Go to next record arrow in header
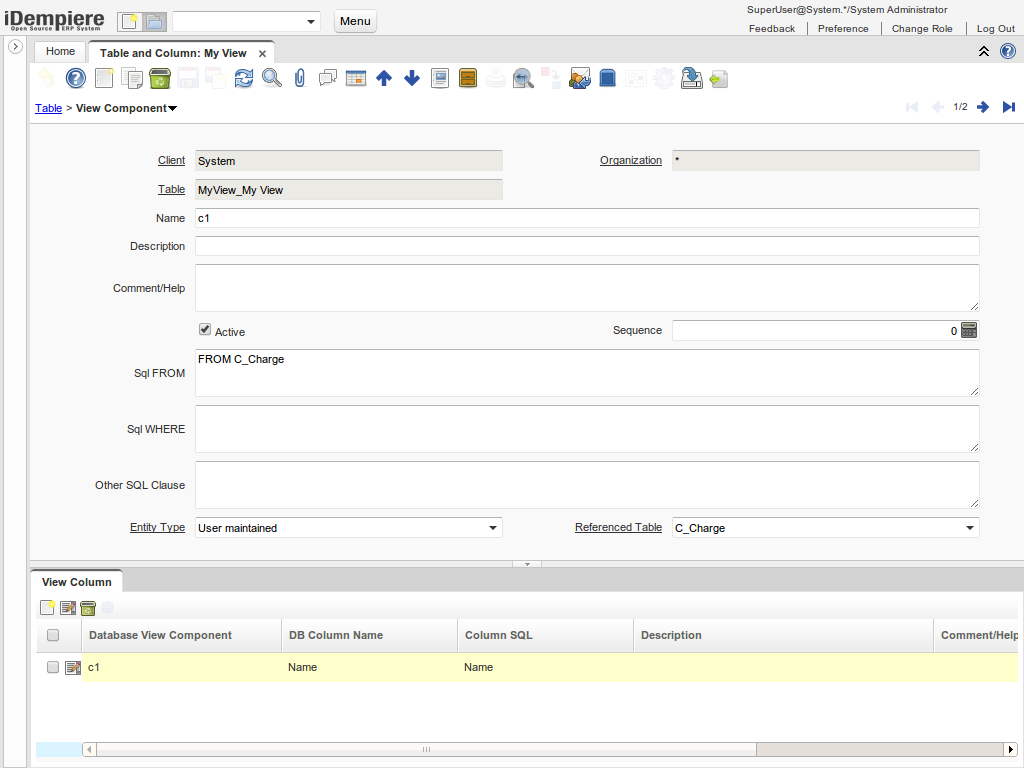This screenshot has height=768, width=1024. 983,107
